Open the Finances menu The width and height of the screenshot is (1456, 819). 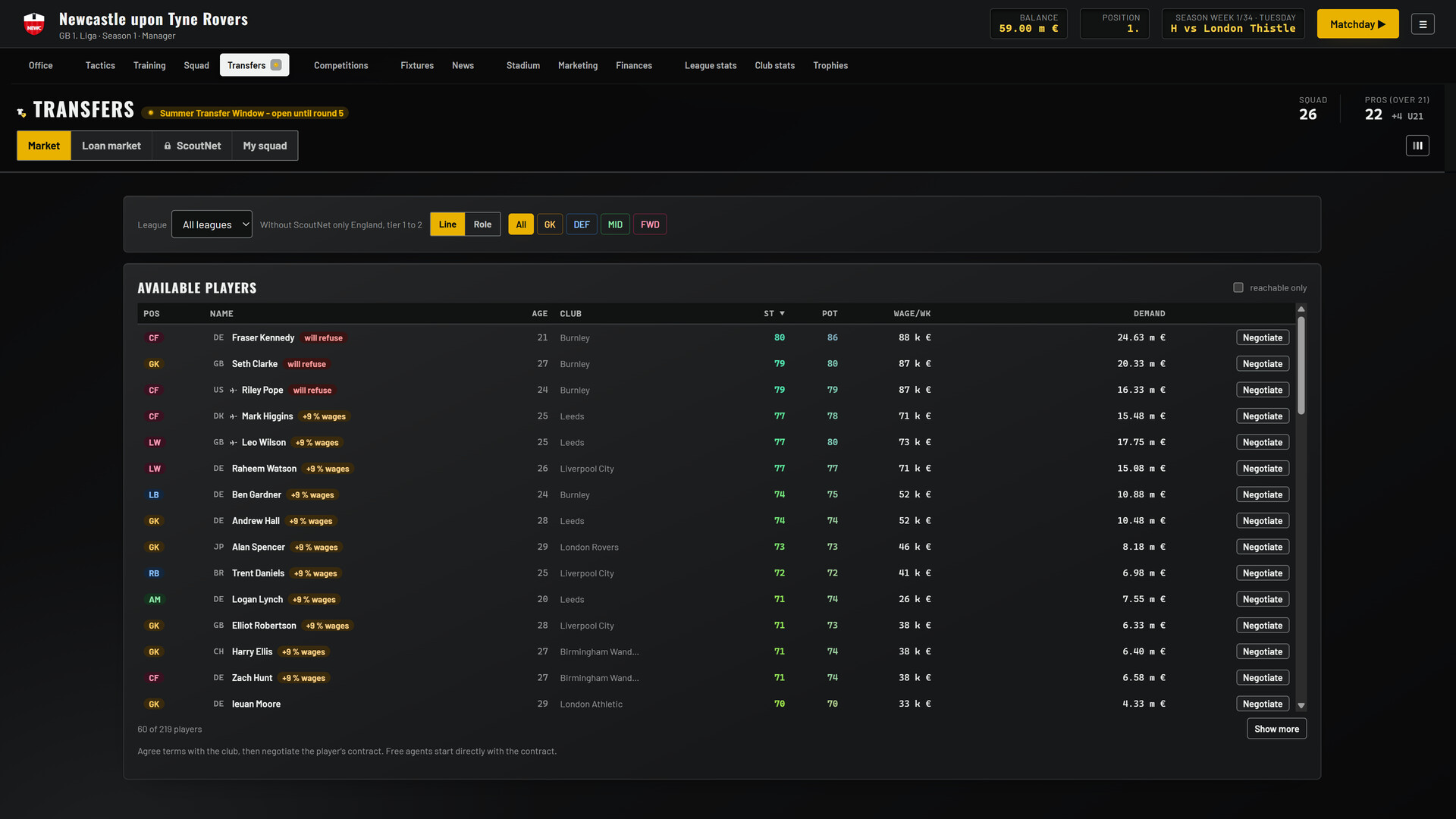point(634,65)
